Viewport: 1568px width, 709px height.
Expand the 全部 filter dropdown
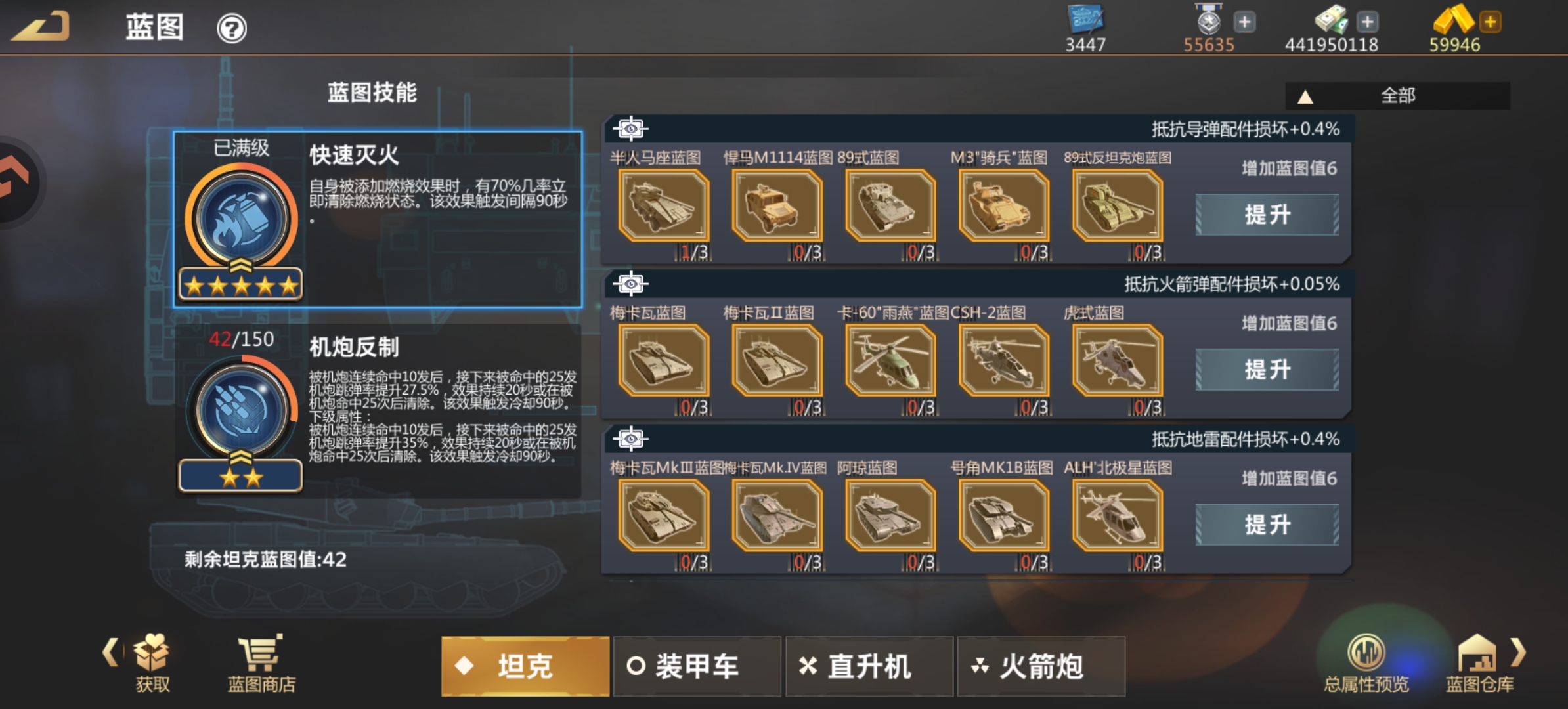click(1397, 96)
